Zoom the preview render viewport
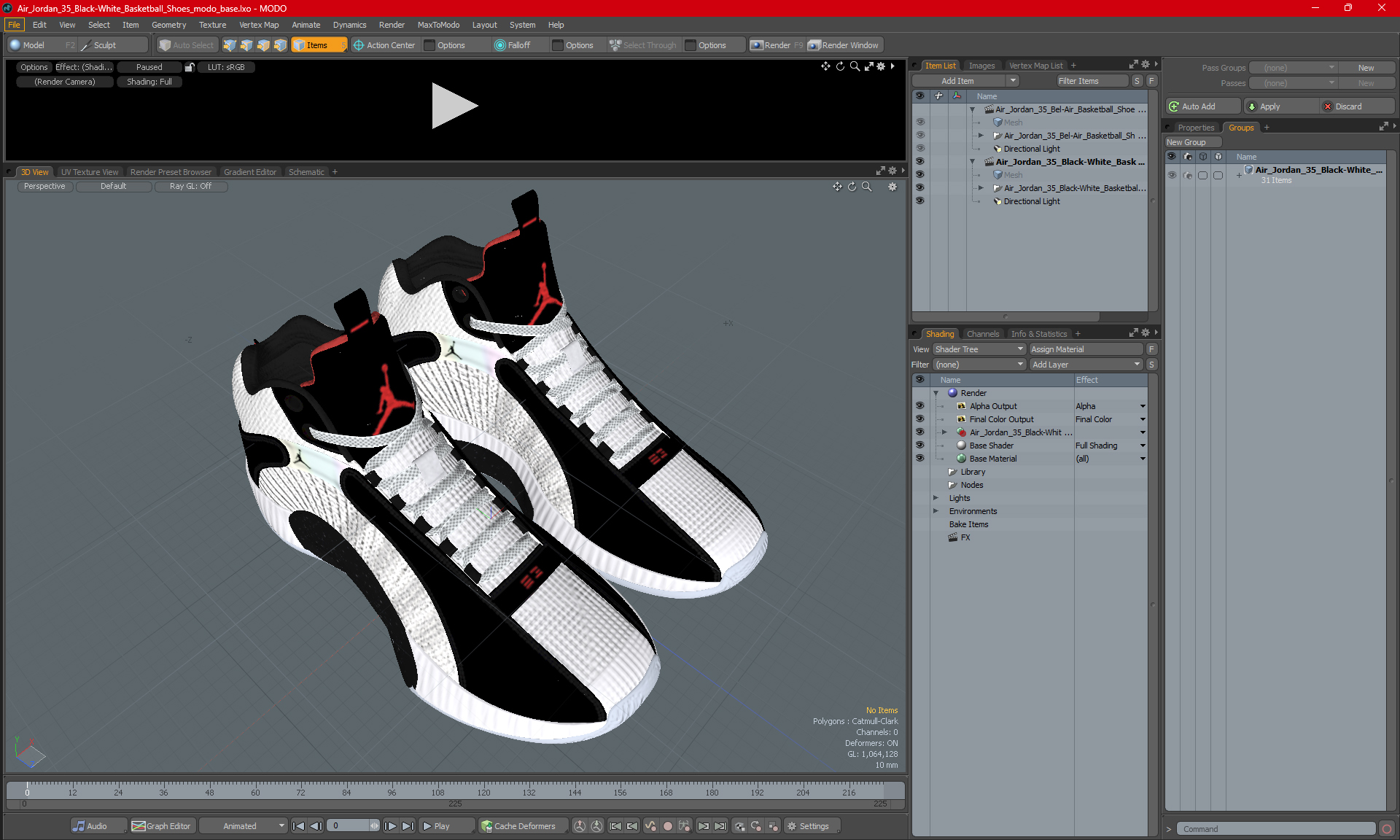This screenshot has width=1400, height=840. 855,66
